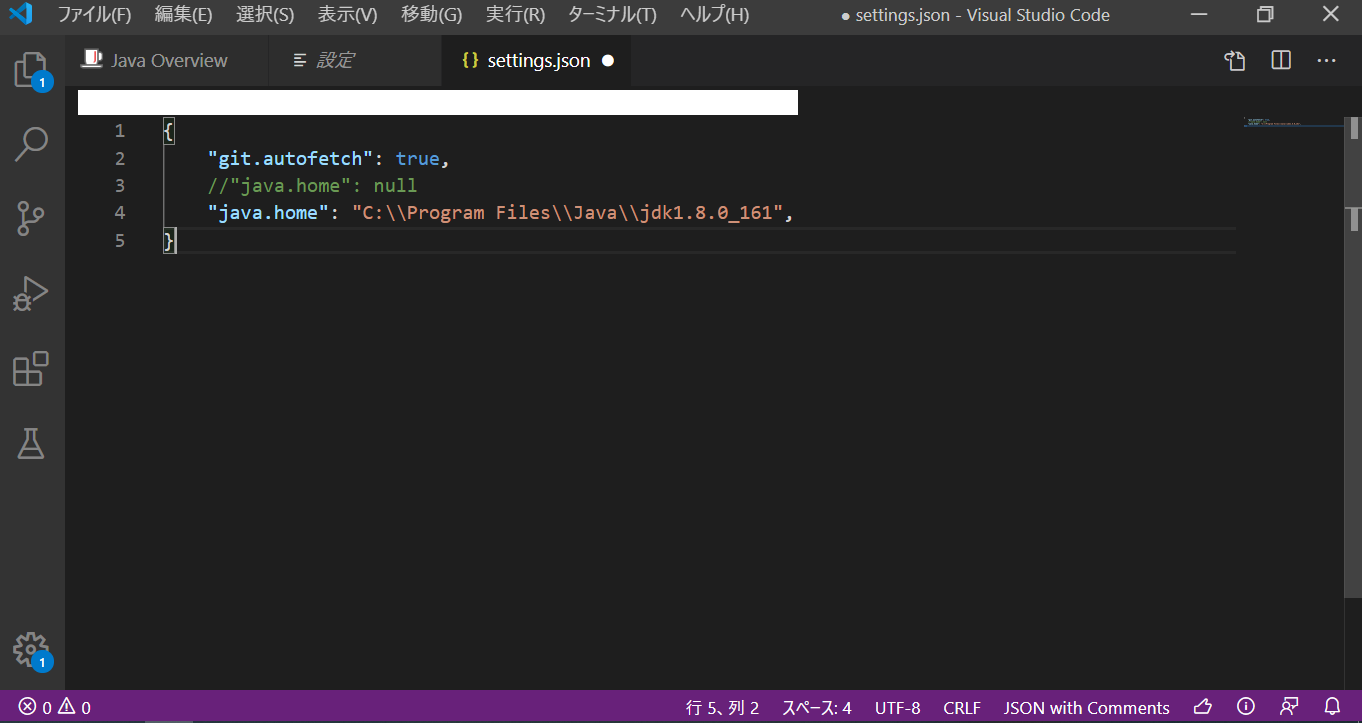This screenshot has height=723, width=1362.
Task: Click line number 1 in the gutter
Action: tap(120, 131)
